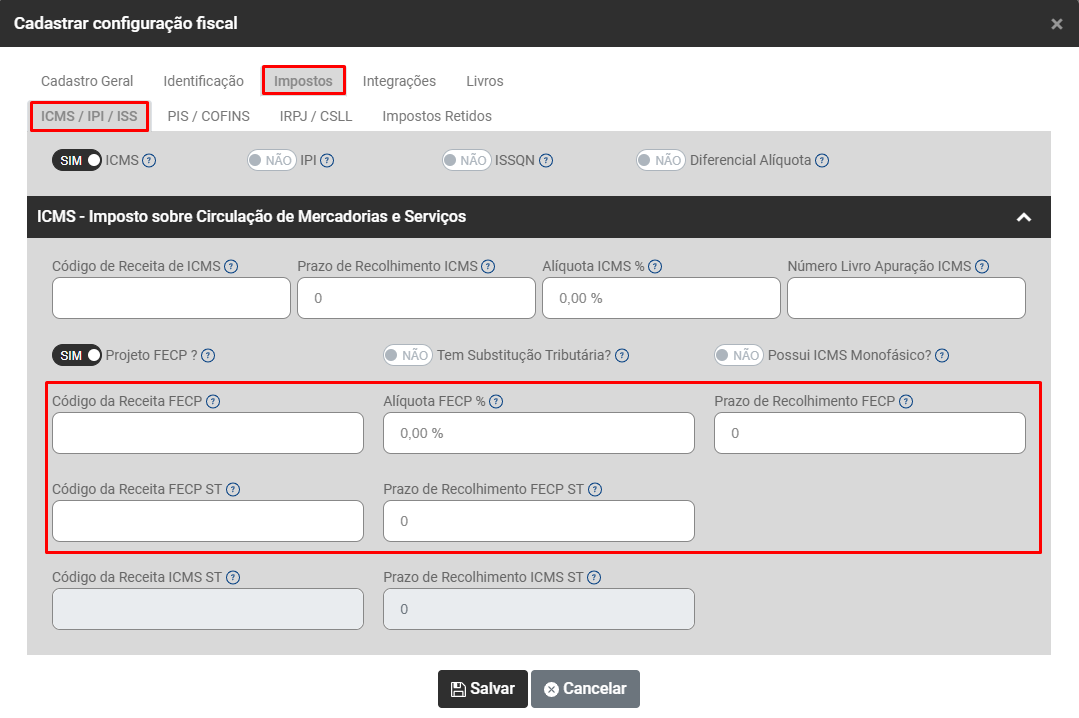Open help for Prazo de Recolhimento FECP
1079x718 pixels.
pos(906,401)
